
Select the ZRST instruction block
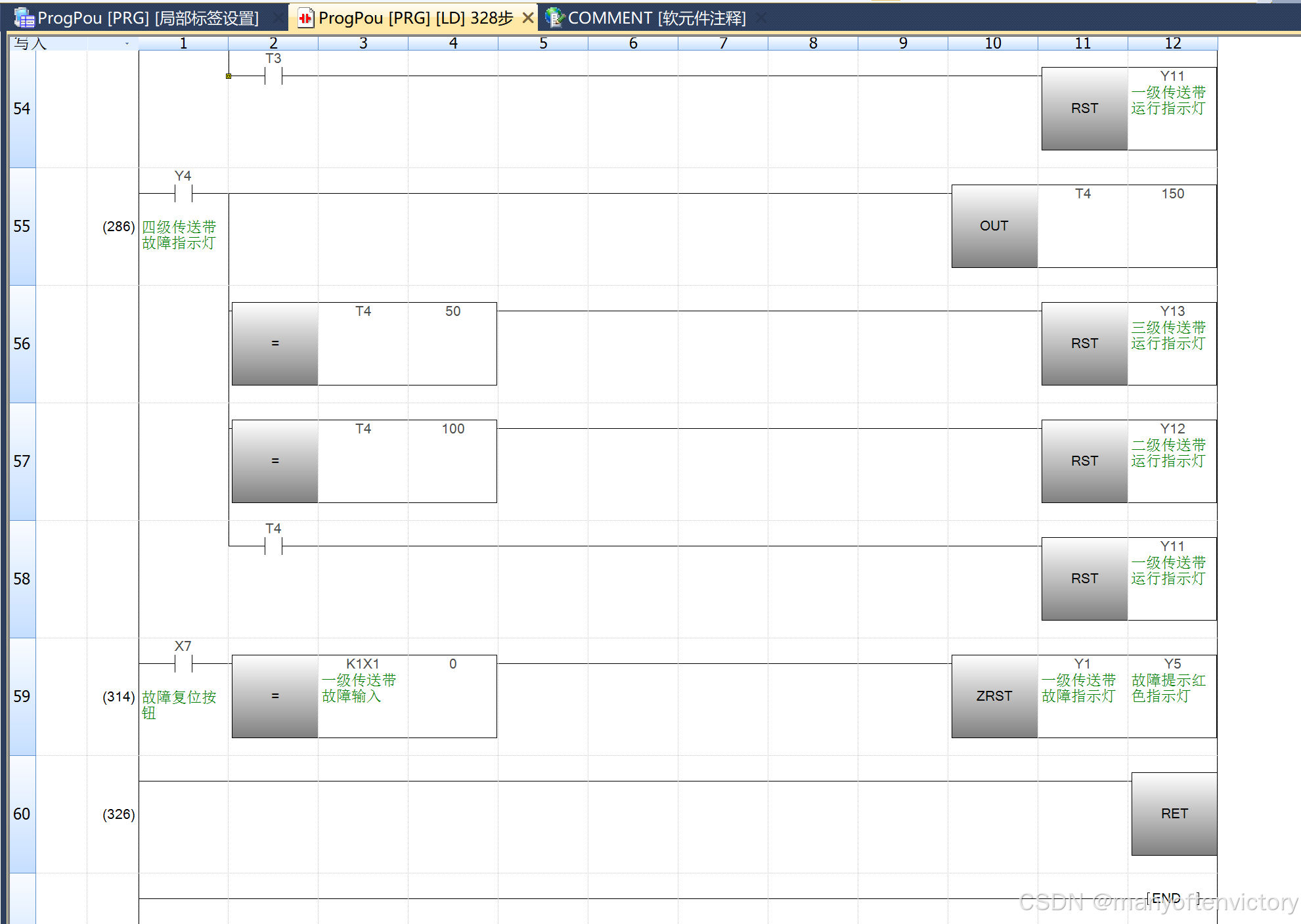(994, 696)
